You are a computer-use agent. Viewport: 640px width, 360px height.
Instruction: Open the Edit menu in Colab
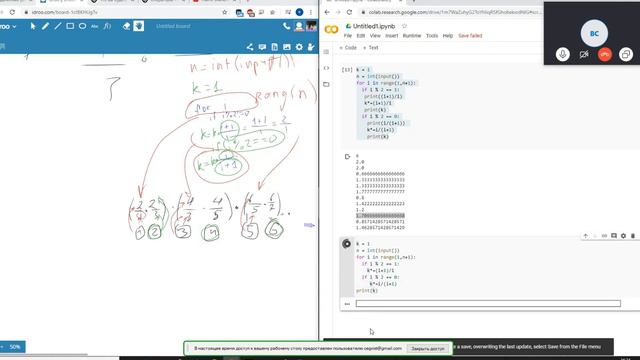pos(361,36)
